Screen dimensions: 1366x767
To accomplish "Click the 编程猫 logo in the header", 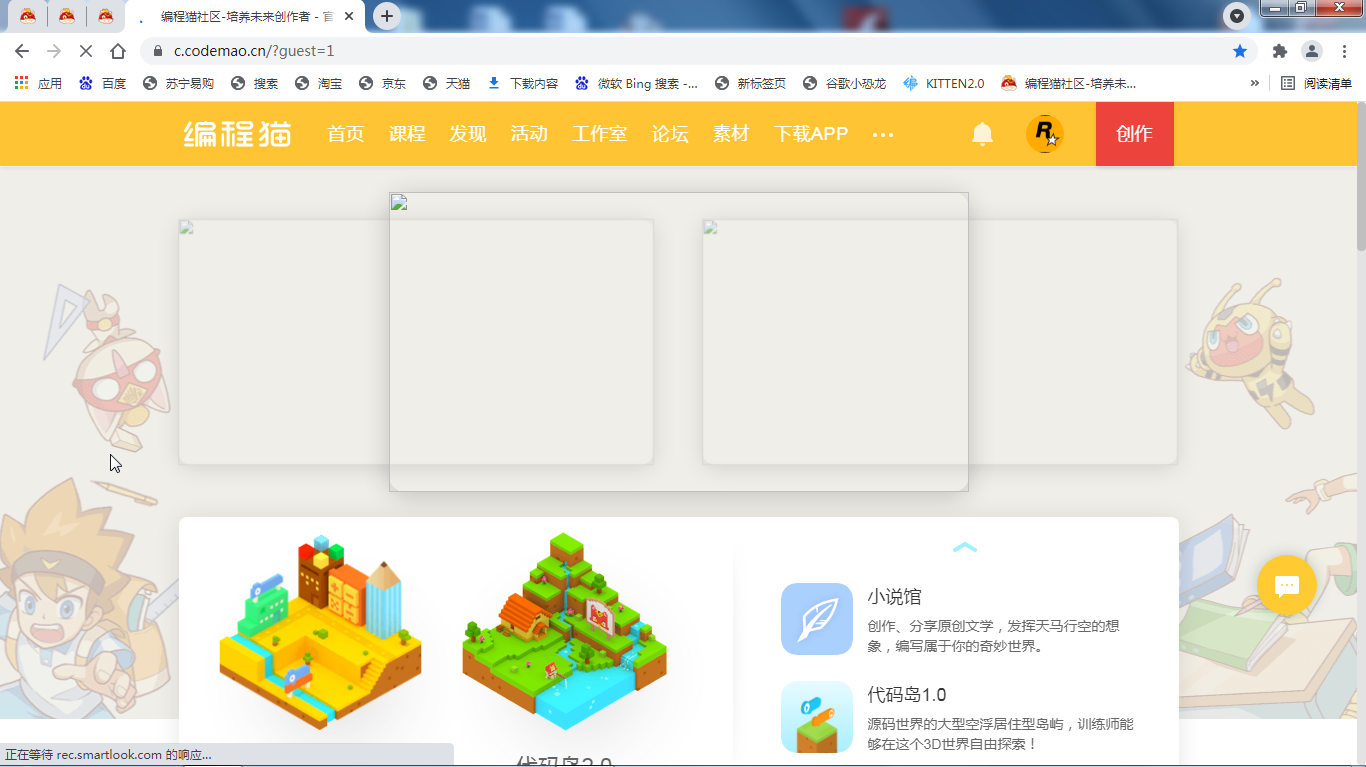I will [x=237, y=133].
